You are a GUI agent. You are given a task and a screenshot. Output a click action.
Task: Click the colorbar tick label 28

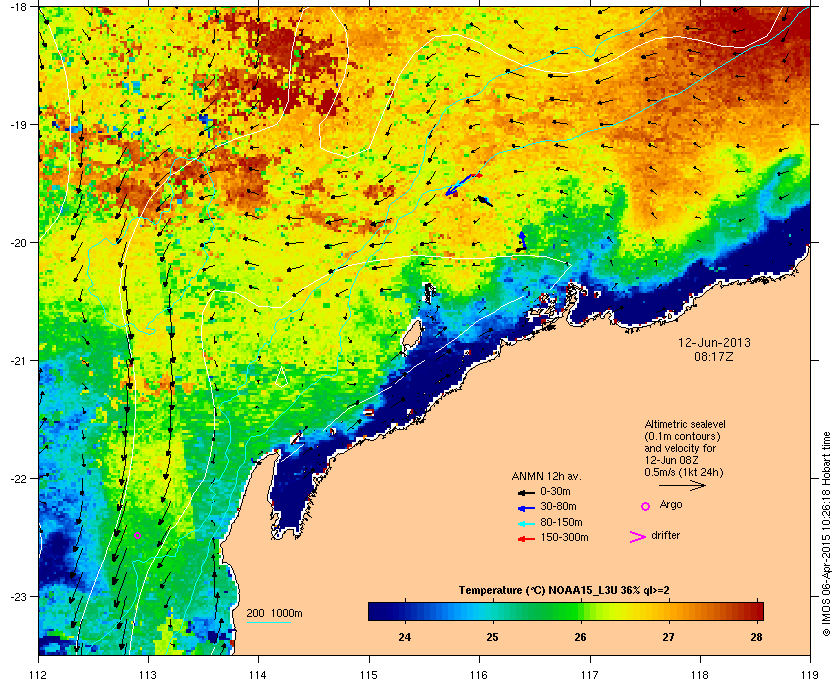tap(756, 637)
